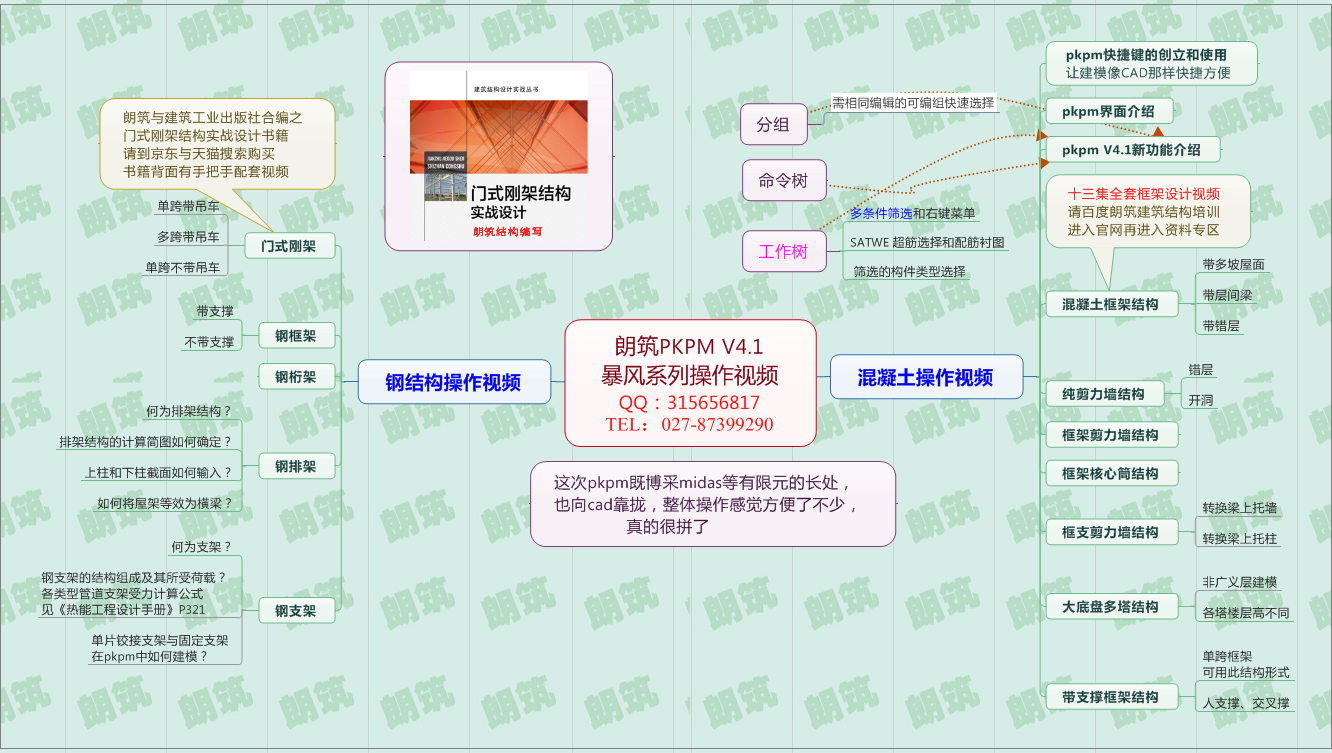Select 单片铰接支架与固定支架 subtopic
This screenshot has height=753, width=1332.
(x=160, y=648)
